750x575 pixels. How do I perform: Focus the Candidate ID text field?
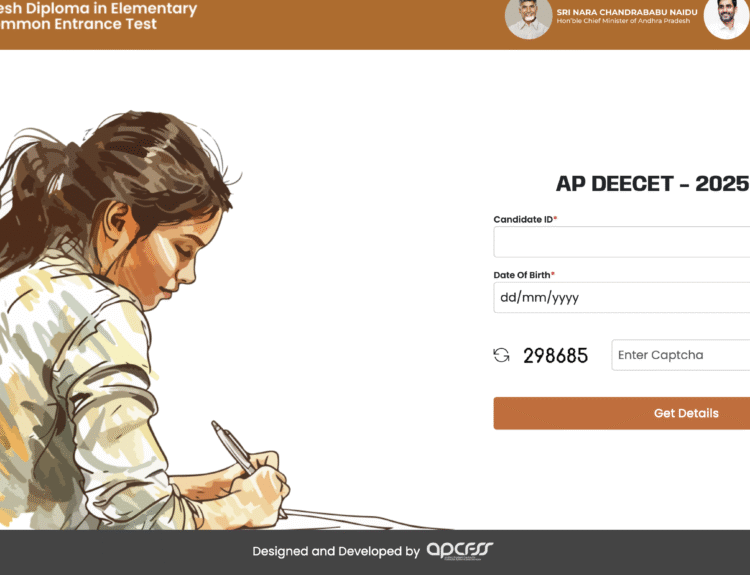pyautogui.click(x=622, y=242)
